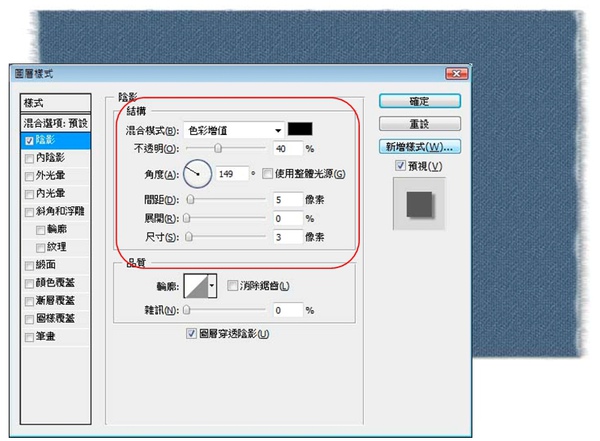Open the 輪廓 contour curve thumbnail
The image size is (600, 441).
[x=196, y=286]
